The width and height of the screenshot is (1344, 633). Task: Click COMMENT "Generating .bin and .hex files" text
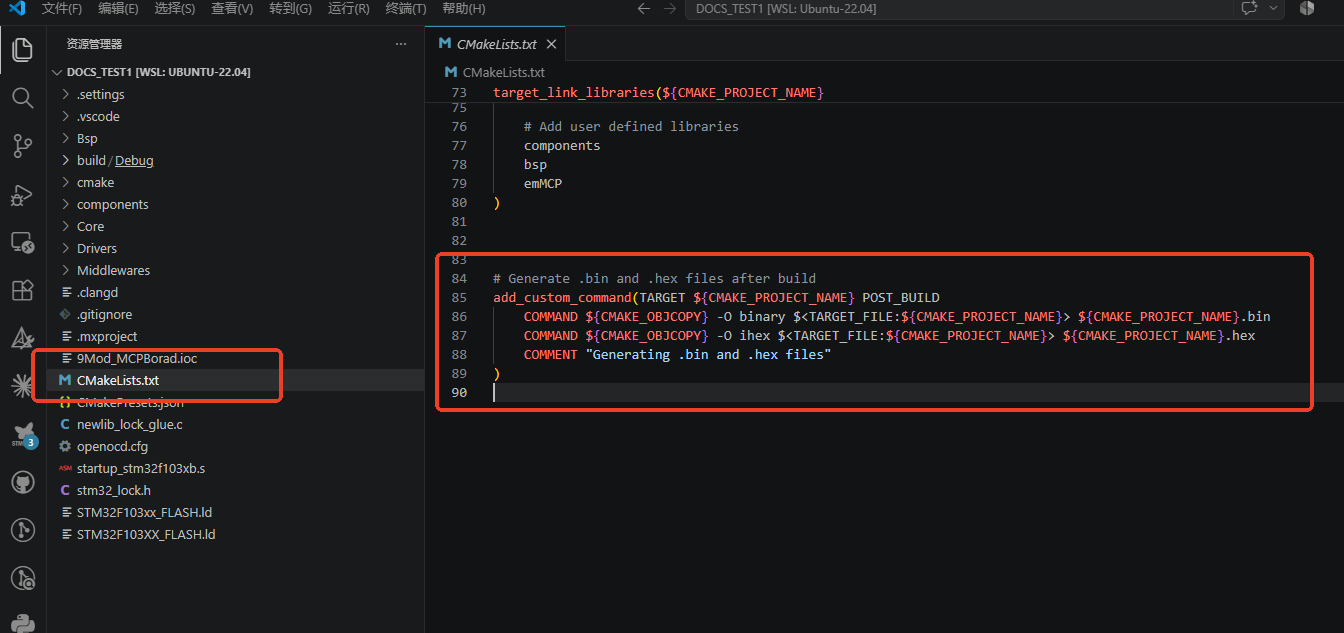(x=677, y=355)
